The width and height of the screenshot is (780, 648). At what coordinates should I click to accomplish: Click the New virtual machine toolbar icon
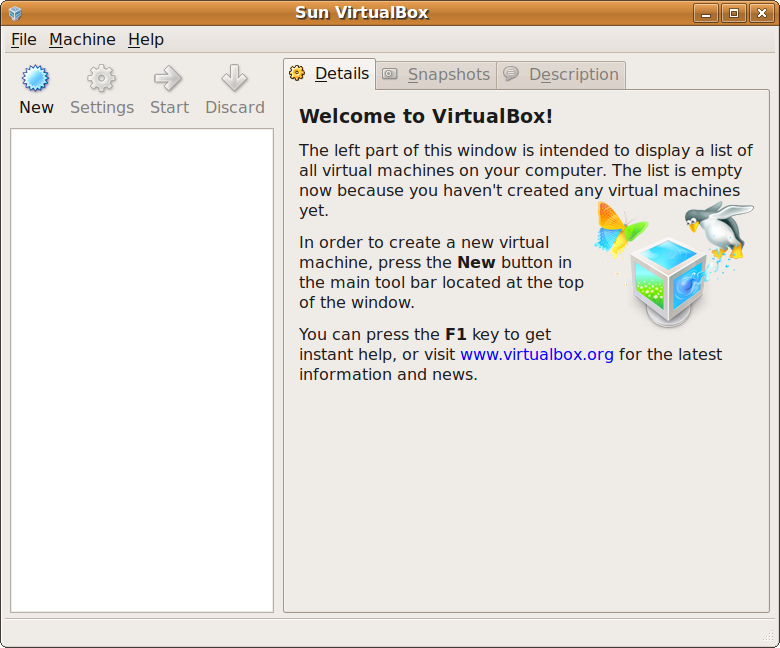tap(36, 79)
